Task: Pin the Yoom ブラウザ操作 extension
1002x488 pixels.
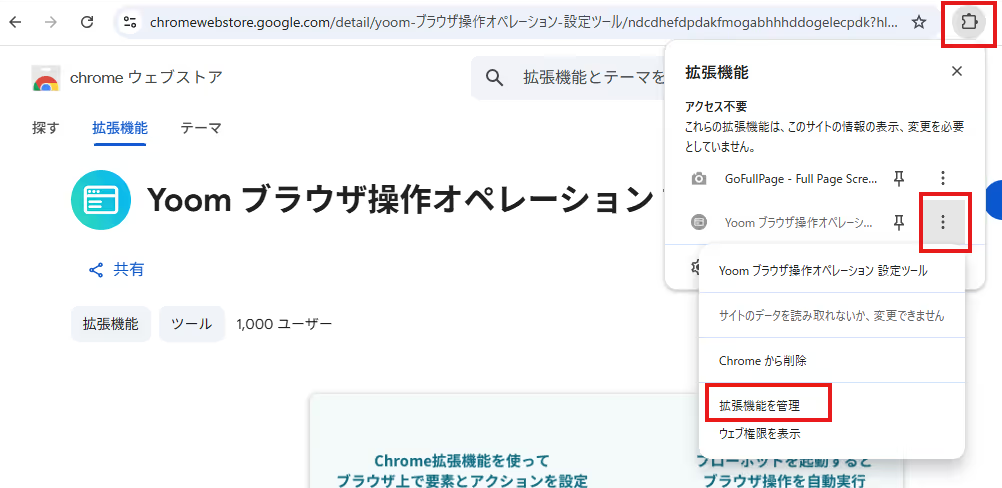Action: pos(898,222)
